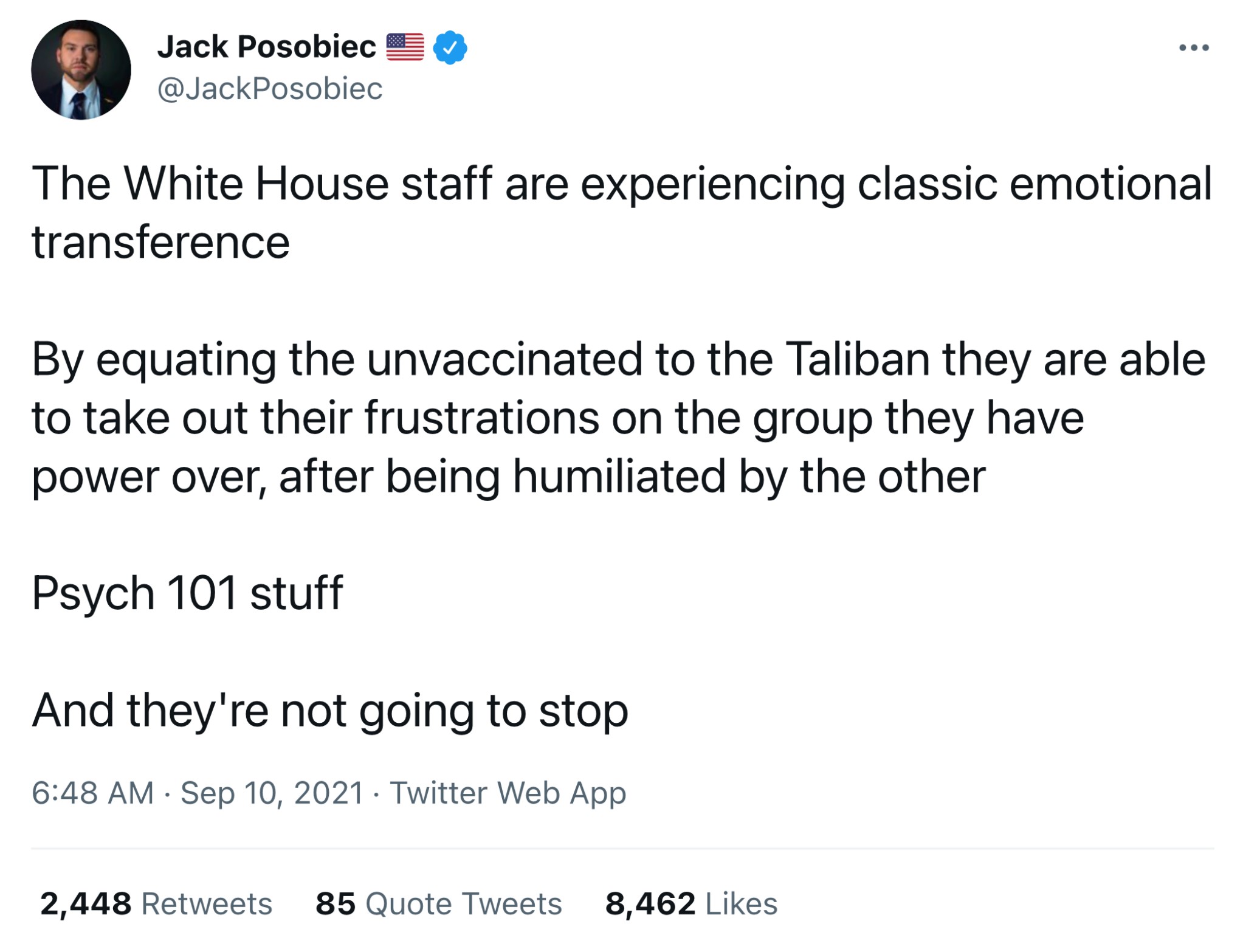
Task: Click the word 'Taliban' in the tweet
Action: pyautogui.click(x=858, y=359)
